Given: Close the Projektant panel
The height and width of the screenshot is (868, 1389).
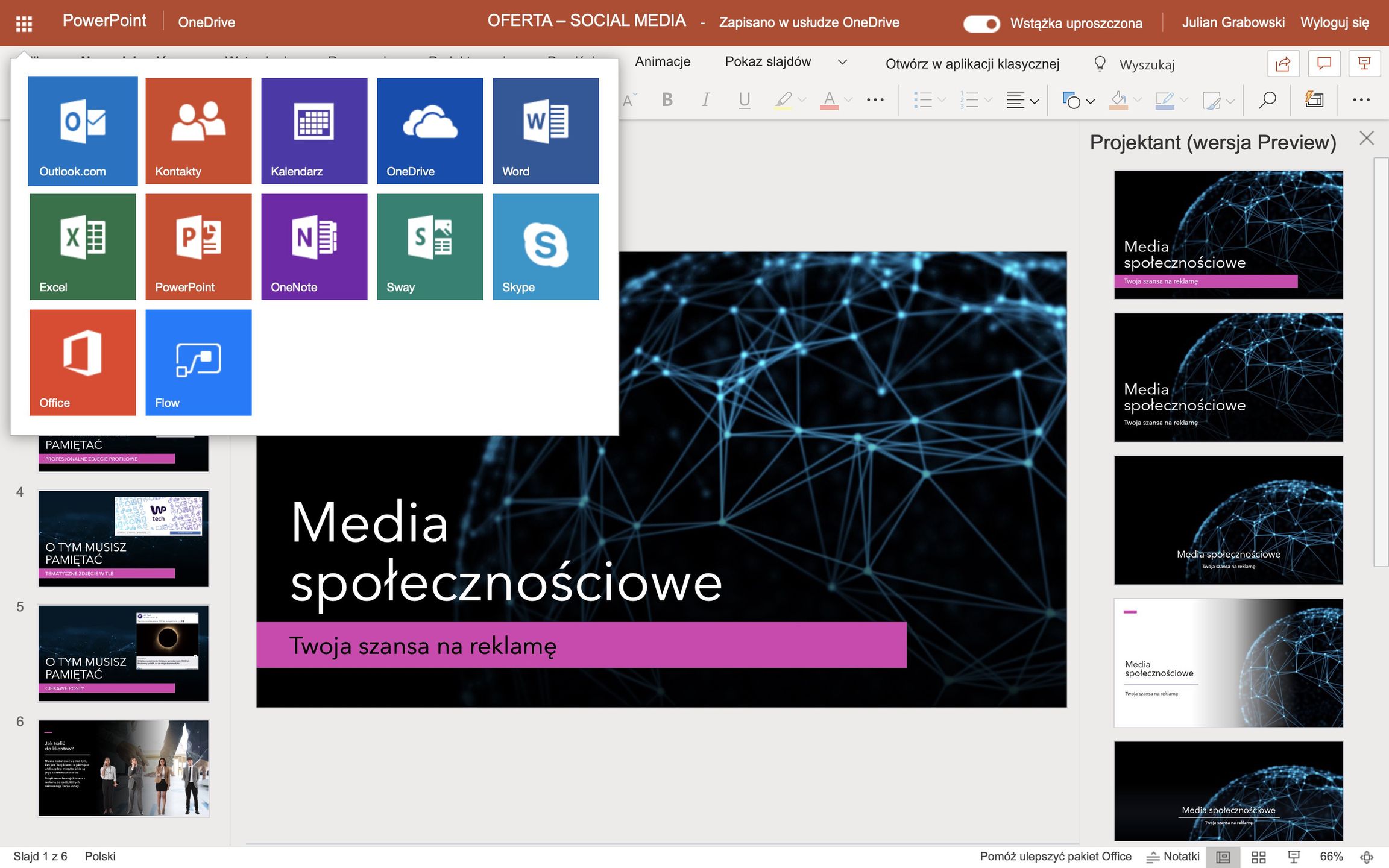Looking at the screenshot, I should coord(1367,138).
